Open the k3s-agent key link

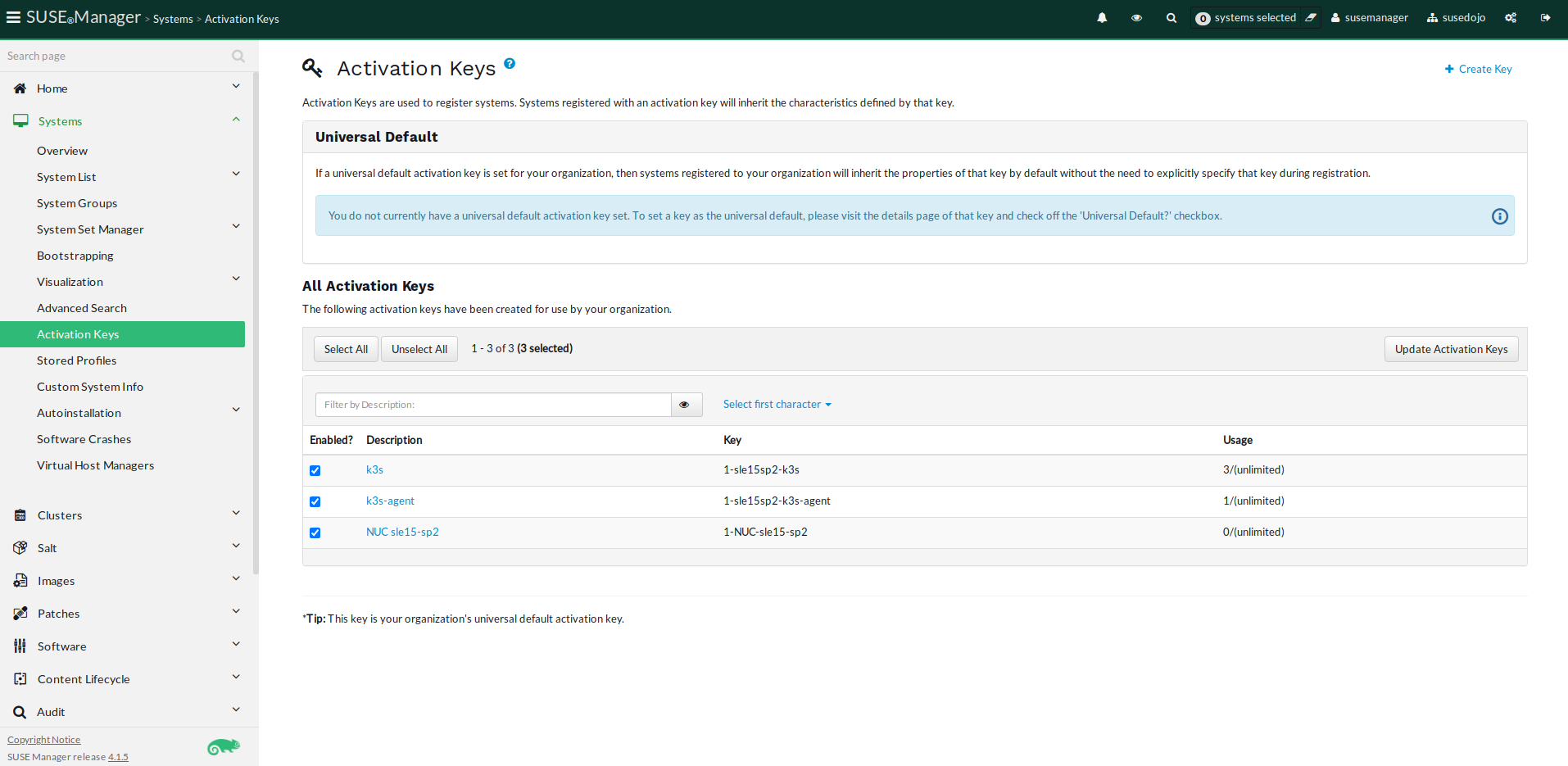[x=390, y=501]
